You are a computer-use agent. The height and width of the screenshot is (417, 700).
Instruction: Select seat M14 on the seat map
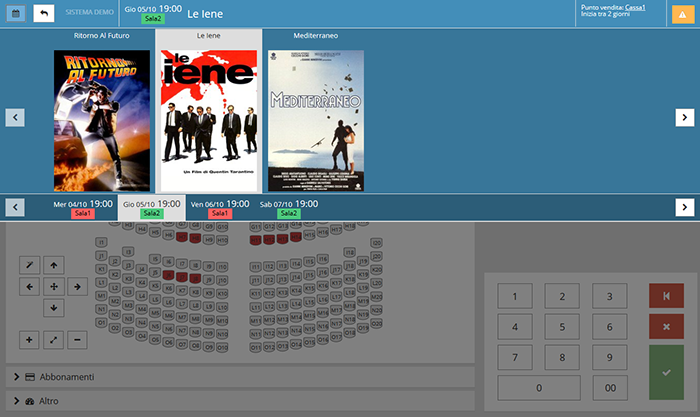click(x=296, y=317)
